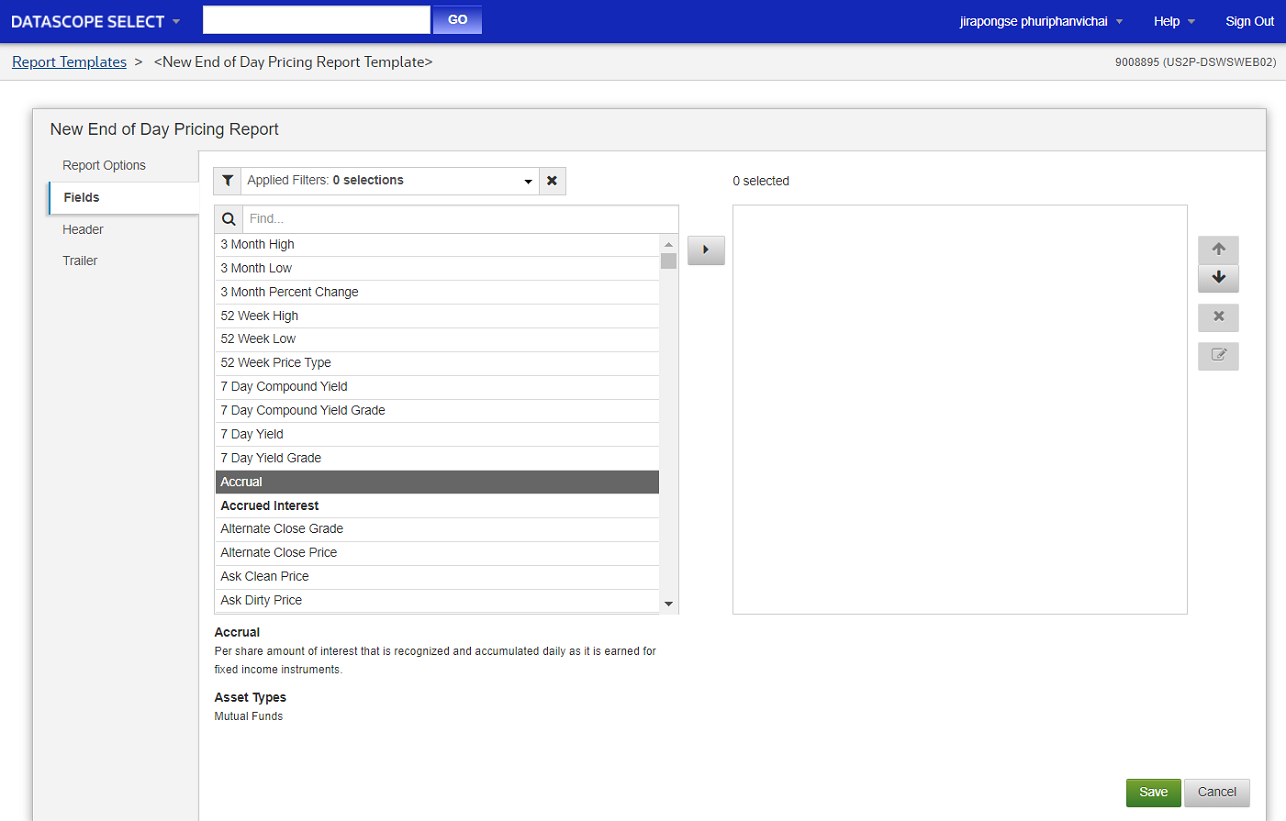Screen dimensions: 1286x821
Task: Go back to Report Templates link
Action: pos(69,62)
